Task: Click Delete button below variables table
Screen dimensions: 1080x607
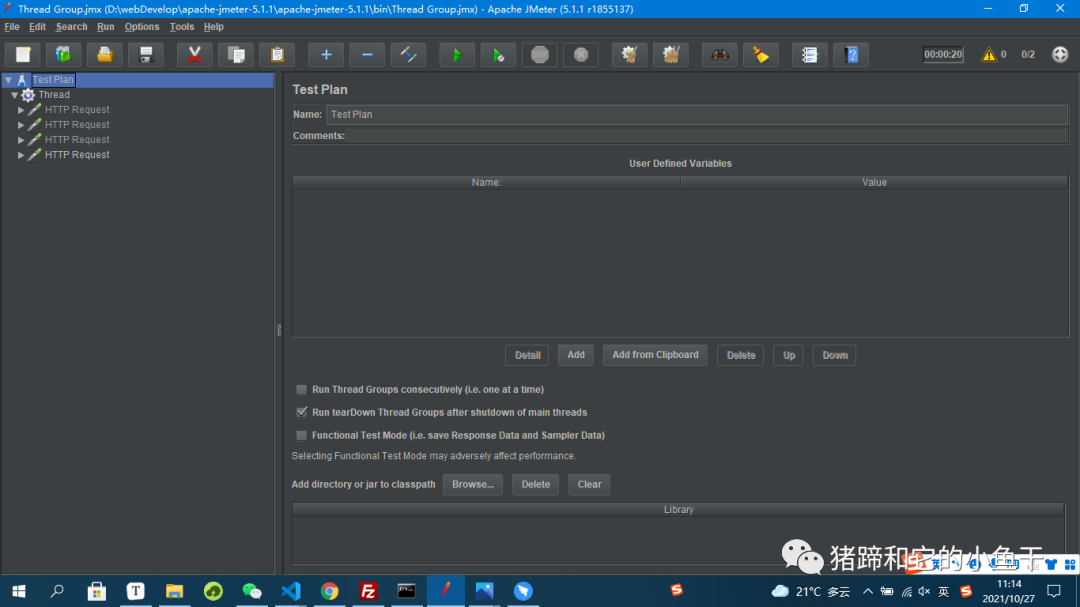Action: pyautogui.click(x=740, y=356)
